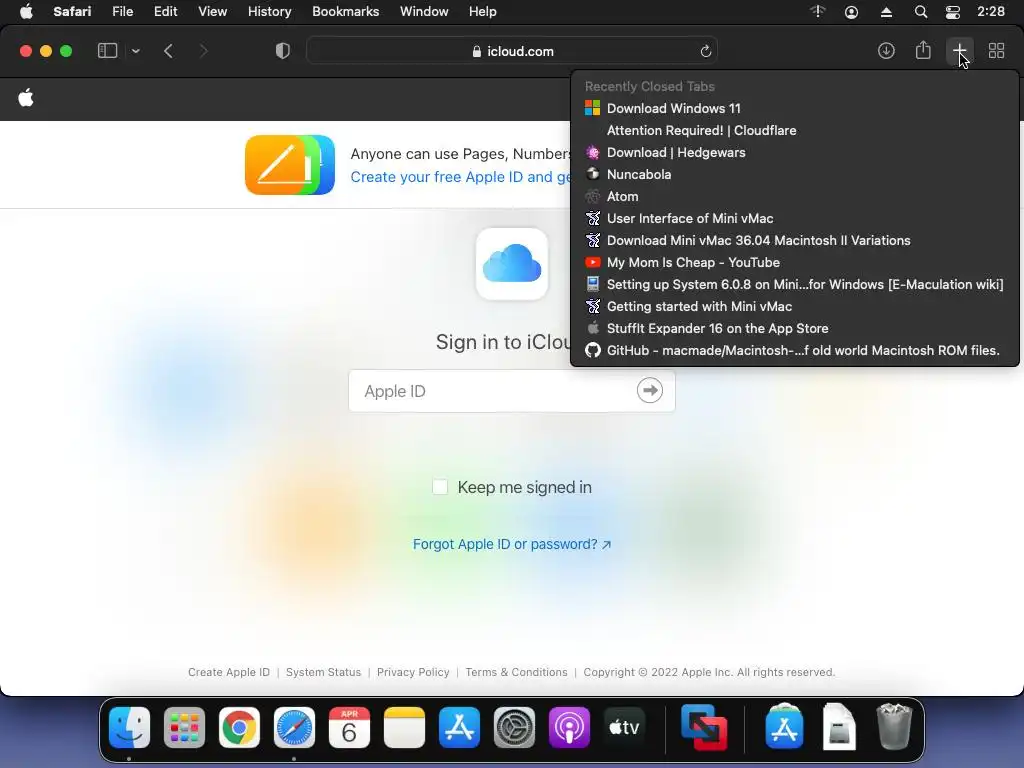Reopen Download Mini vMac 36.04 entry

794,240
